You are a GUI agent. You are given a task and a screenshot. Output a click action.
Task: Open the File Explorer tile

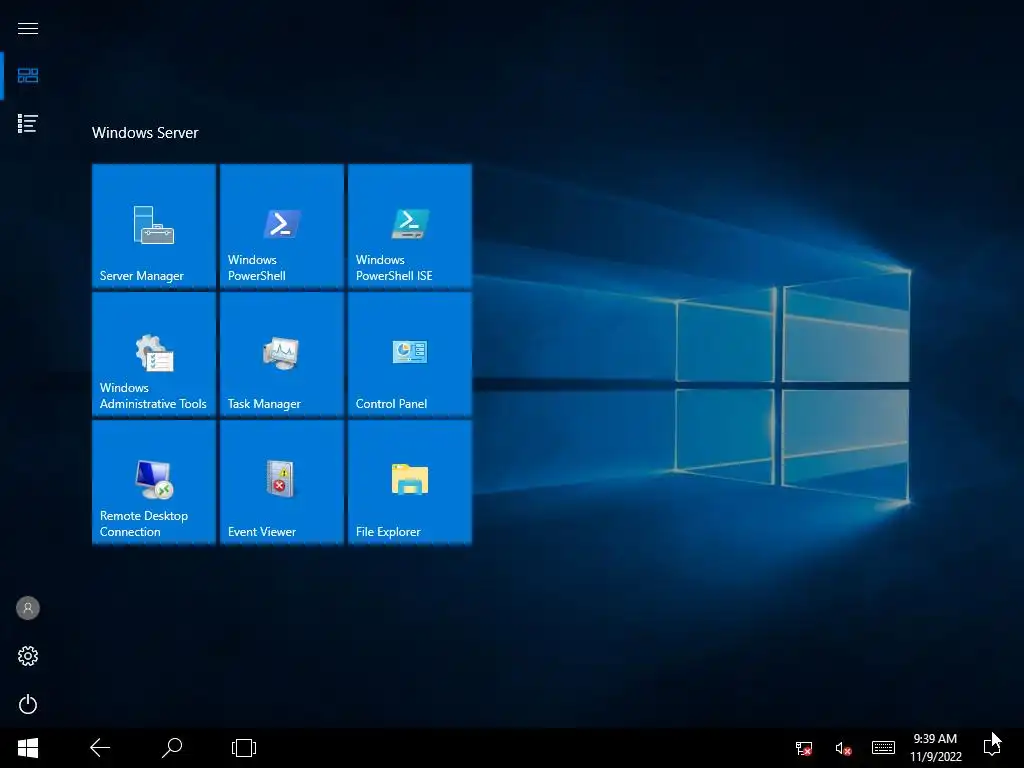(x=410, y=482)
